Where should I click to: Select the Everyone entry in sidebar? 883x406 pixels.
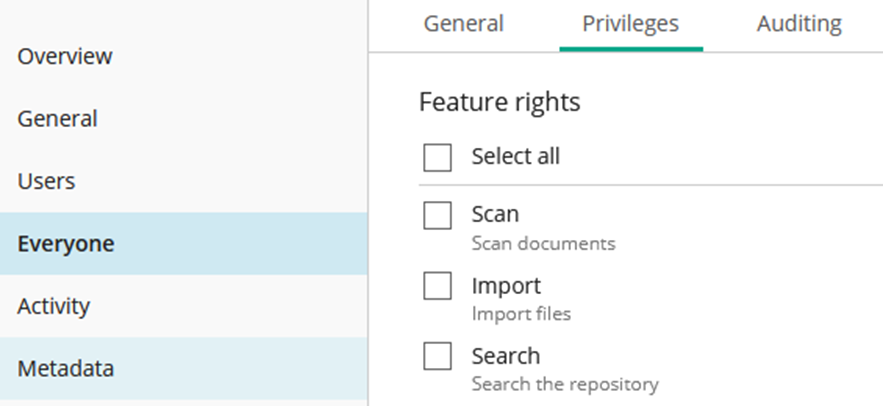click(x=184, y=244)
